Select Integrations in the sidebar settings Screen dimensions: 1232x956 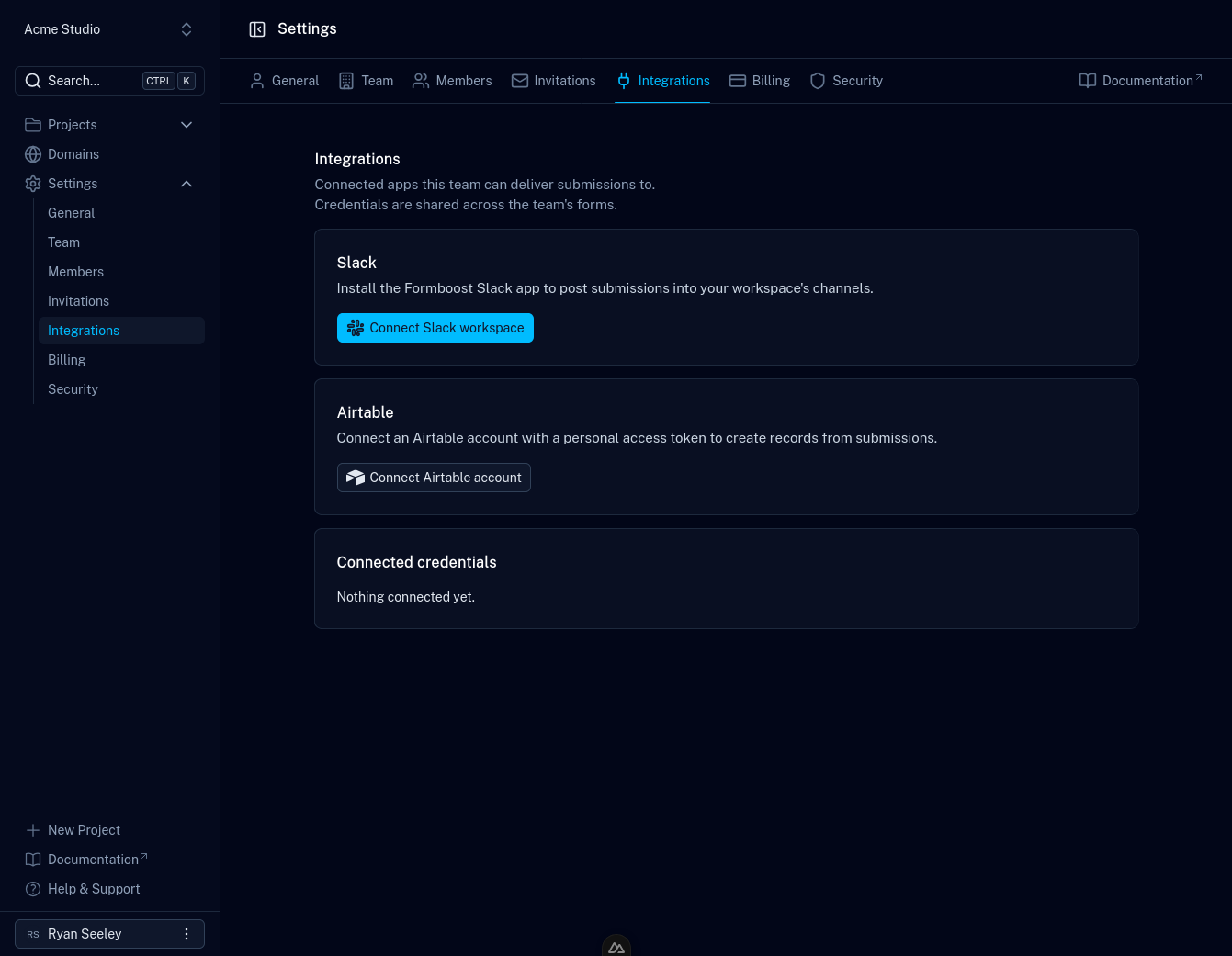(x=121, y=331)
